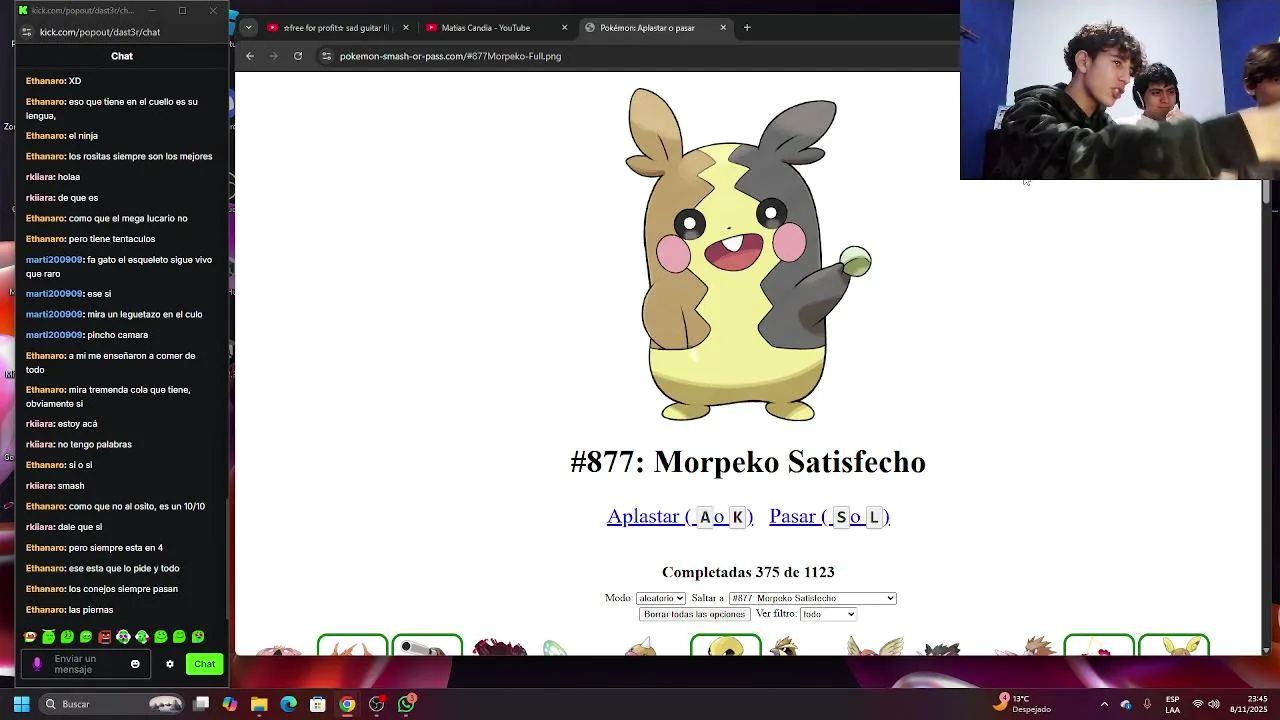The width and height of the screenshot is (1280, 720).
Task: Click the OneDrive tray icon
Action: pos(1126,704)
